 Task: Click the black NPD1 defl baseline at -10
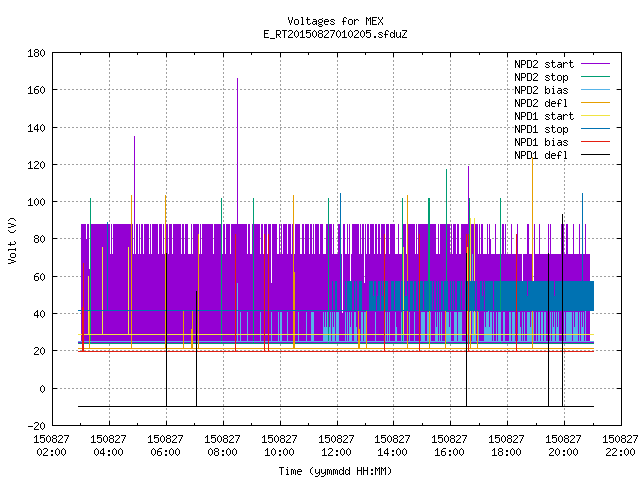coord(336,407)
